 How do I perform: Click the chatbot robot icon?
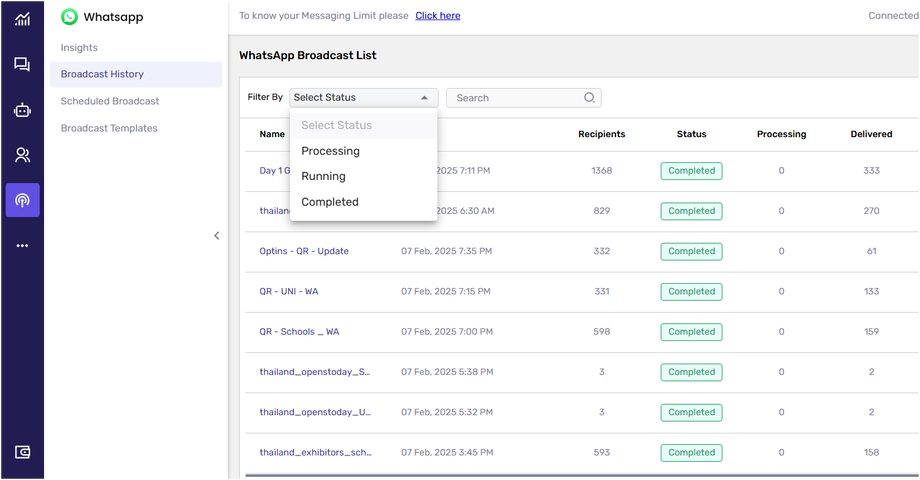[x=22, y=110]
